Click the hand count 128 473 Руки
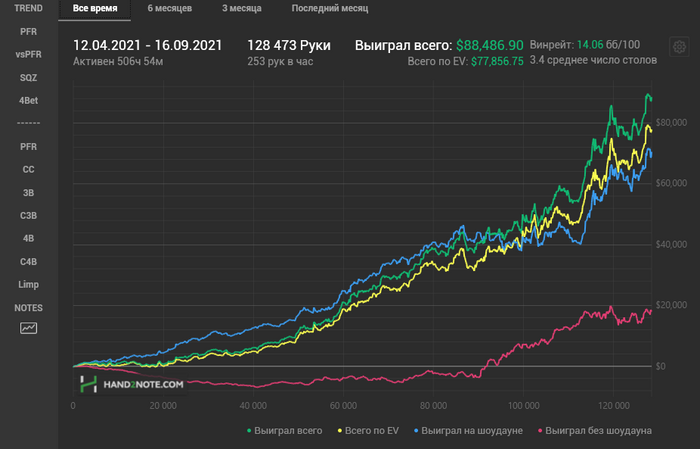700x449 pixels. click(x=289, y=46)
